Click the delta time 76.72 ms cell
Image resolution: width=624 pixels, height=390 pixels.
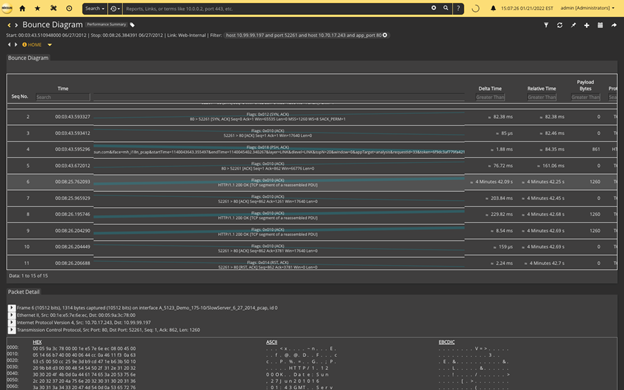[x=501, y=166]
